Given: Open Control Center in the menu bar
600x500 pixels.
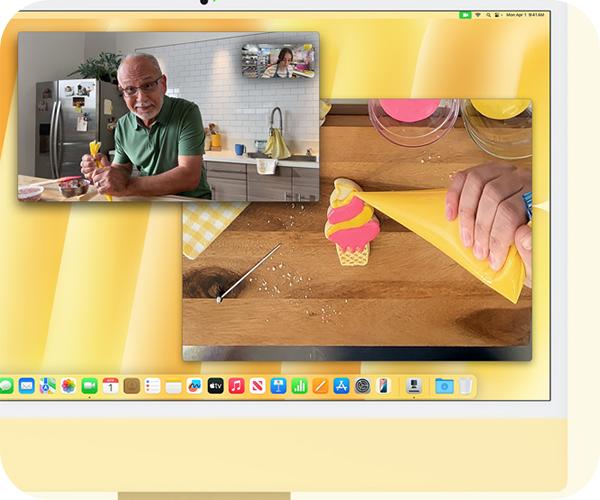Looking at the screenshot, I should point(497,15).
